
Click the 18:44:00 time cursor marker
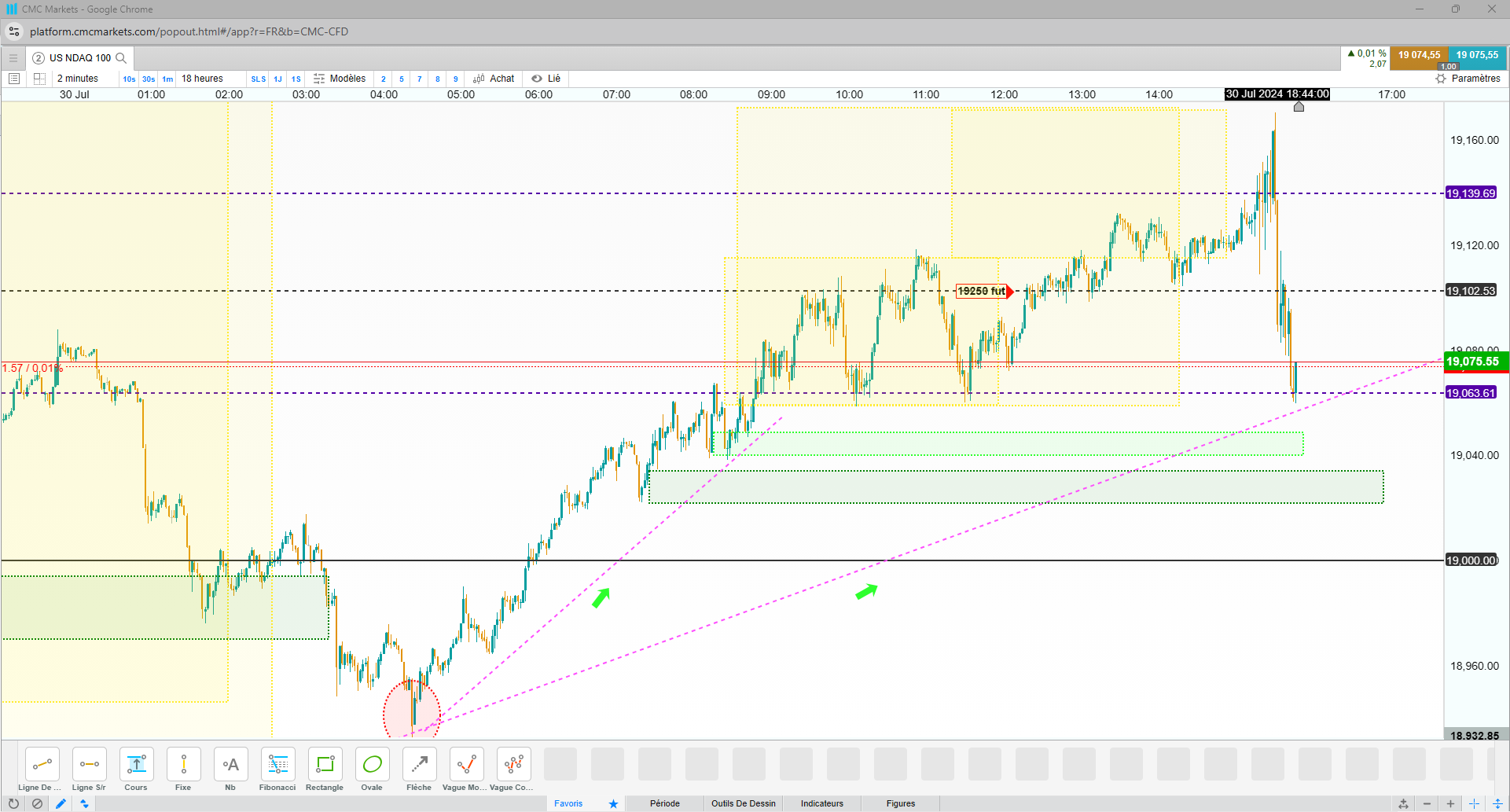pos(1277,94)
